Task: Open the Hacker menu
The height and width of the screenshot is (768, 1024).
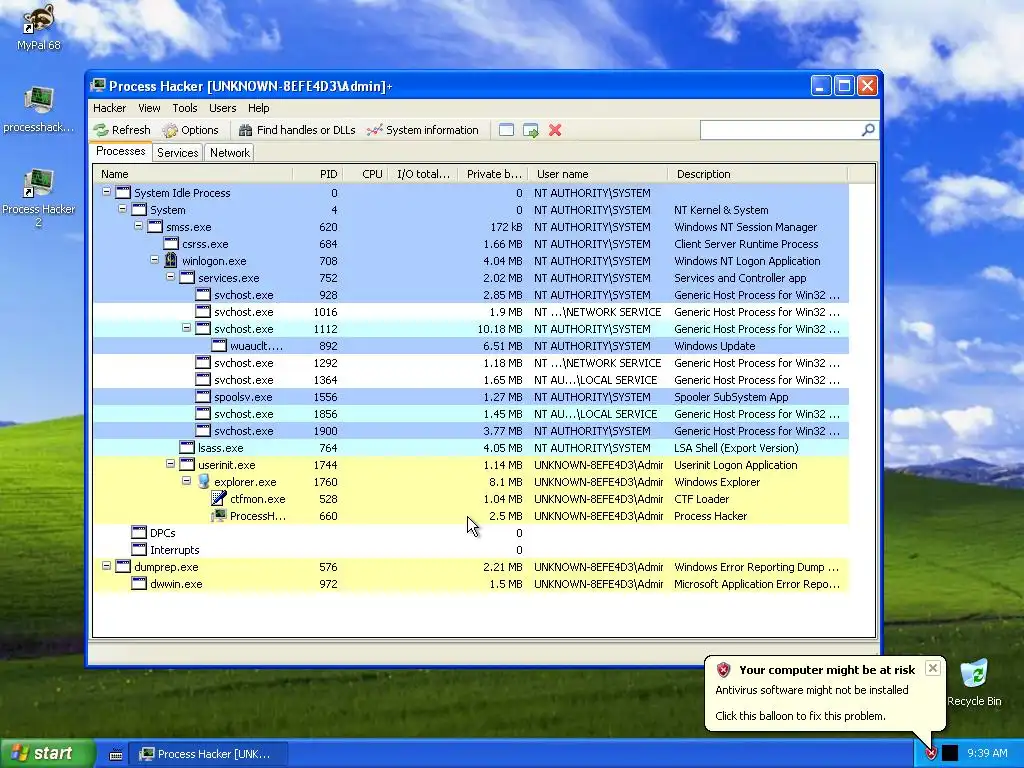Action: coord(109,108)
